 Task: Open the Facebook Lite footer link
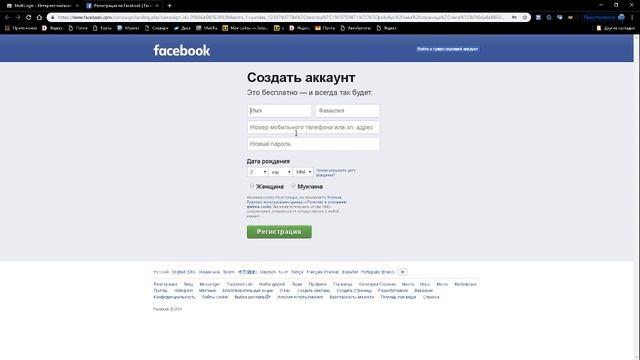pos(240,284)
